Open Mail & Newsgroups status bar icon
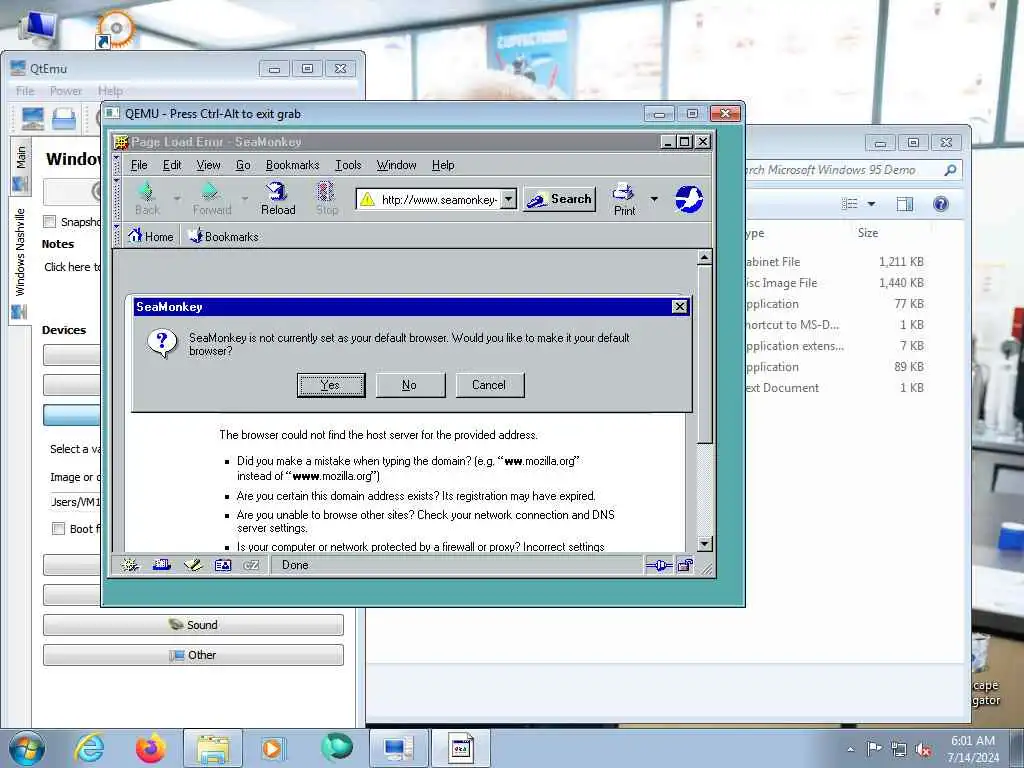The width and height of the screenshot is (1024, 768). coord(161,565)
